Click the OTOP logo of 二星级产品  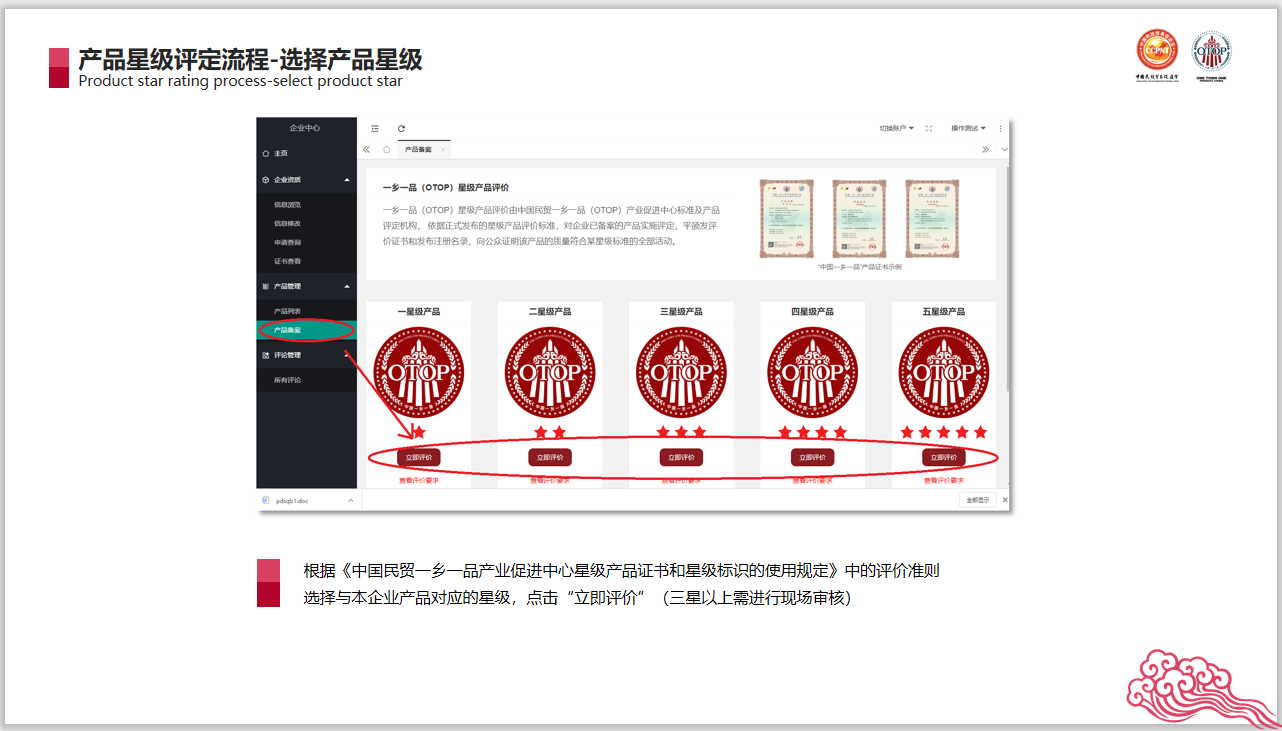[x=550, y=372]
